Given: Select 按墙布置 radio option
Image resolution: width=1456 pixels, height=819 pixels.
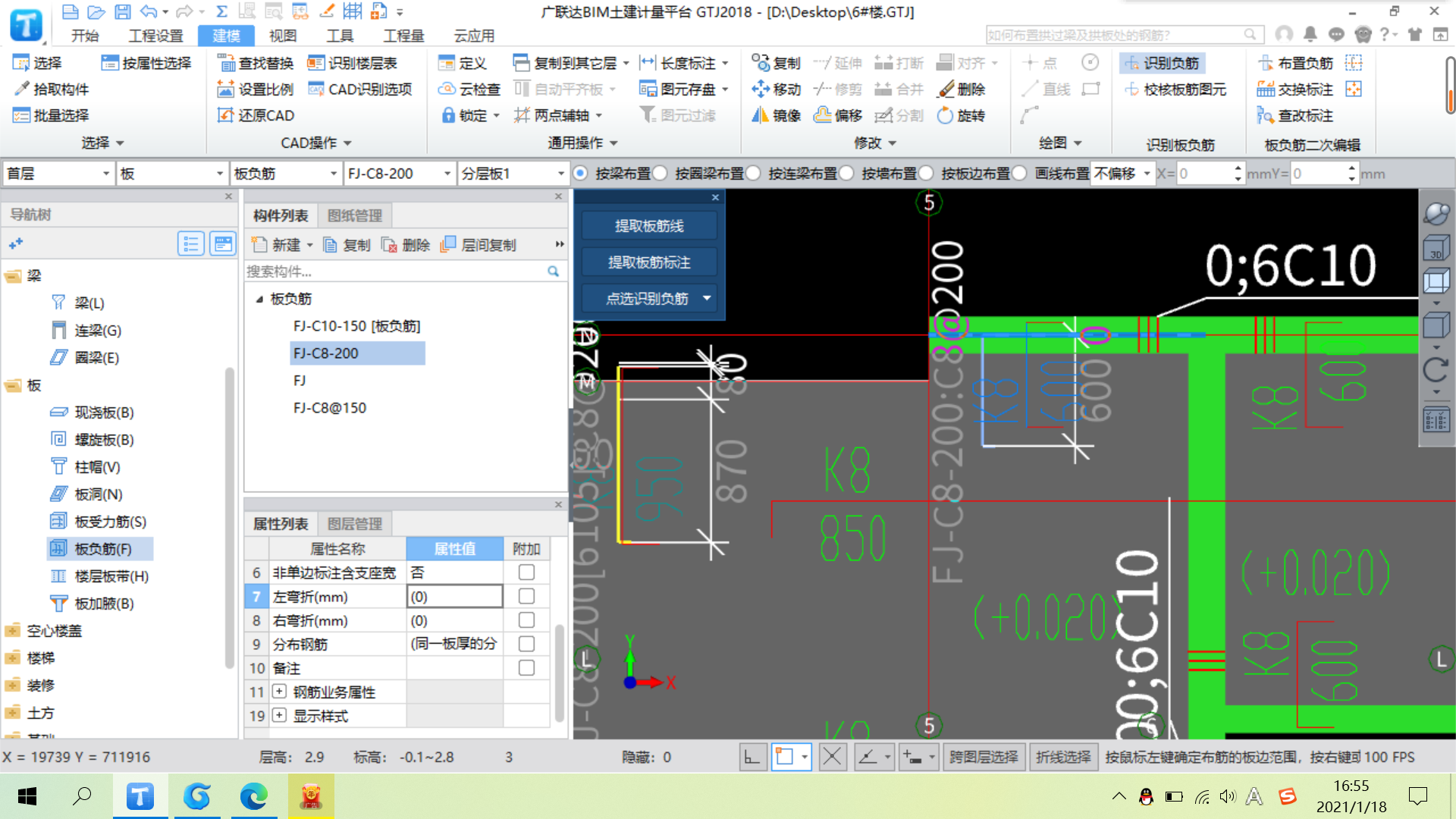Looking at the screenshot, I should (x=847, y=174).
